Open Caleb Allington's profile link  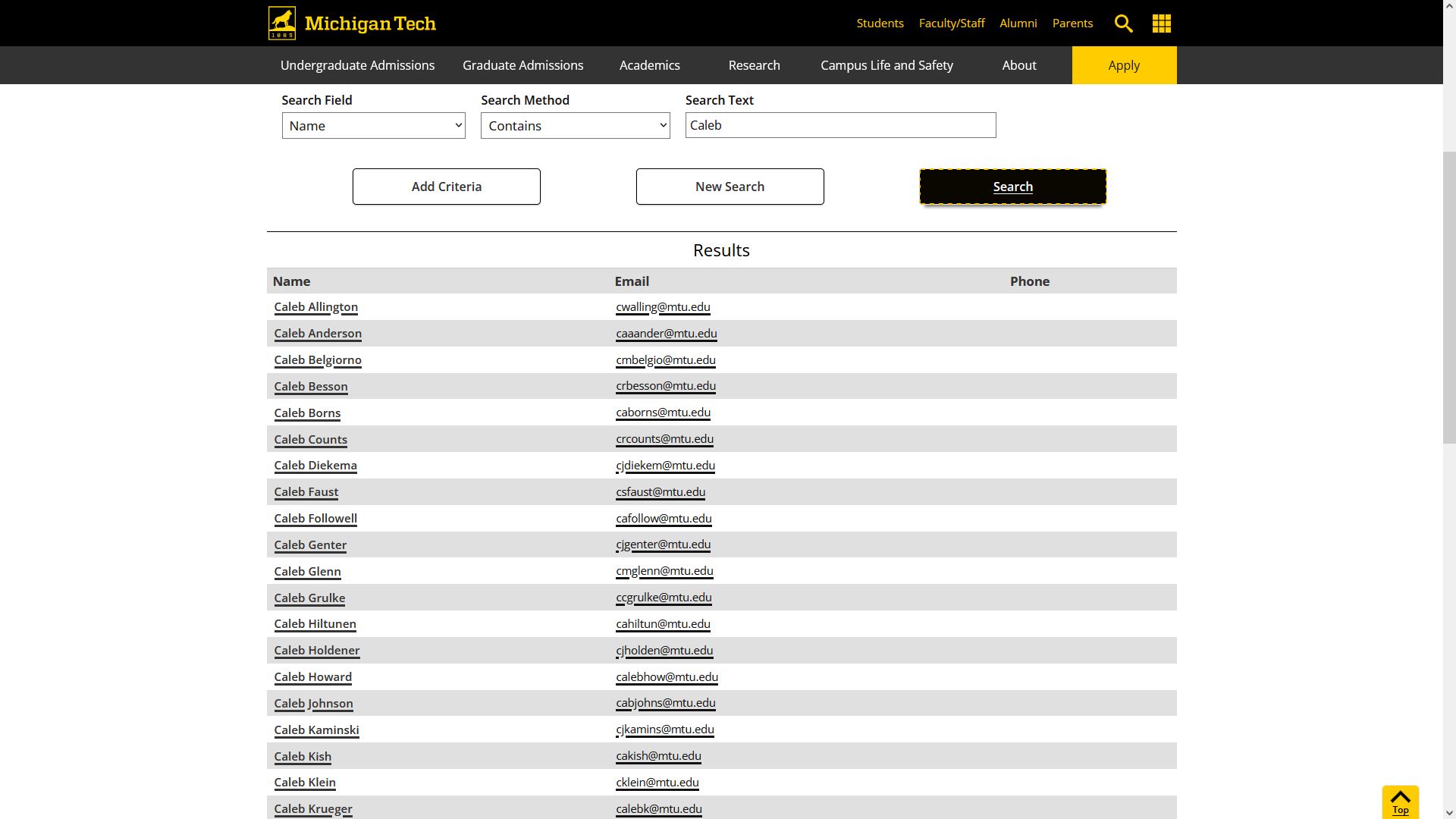click(x=315, y=307)
